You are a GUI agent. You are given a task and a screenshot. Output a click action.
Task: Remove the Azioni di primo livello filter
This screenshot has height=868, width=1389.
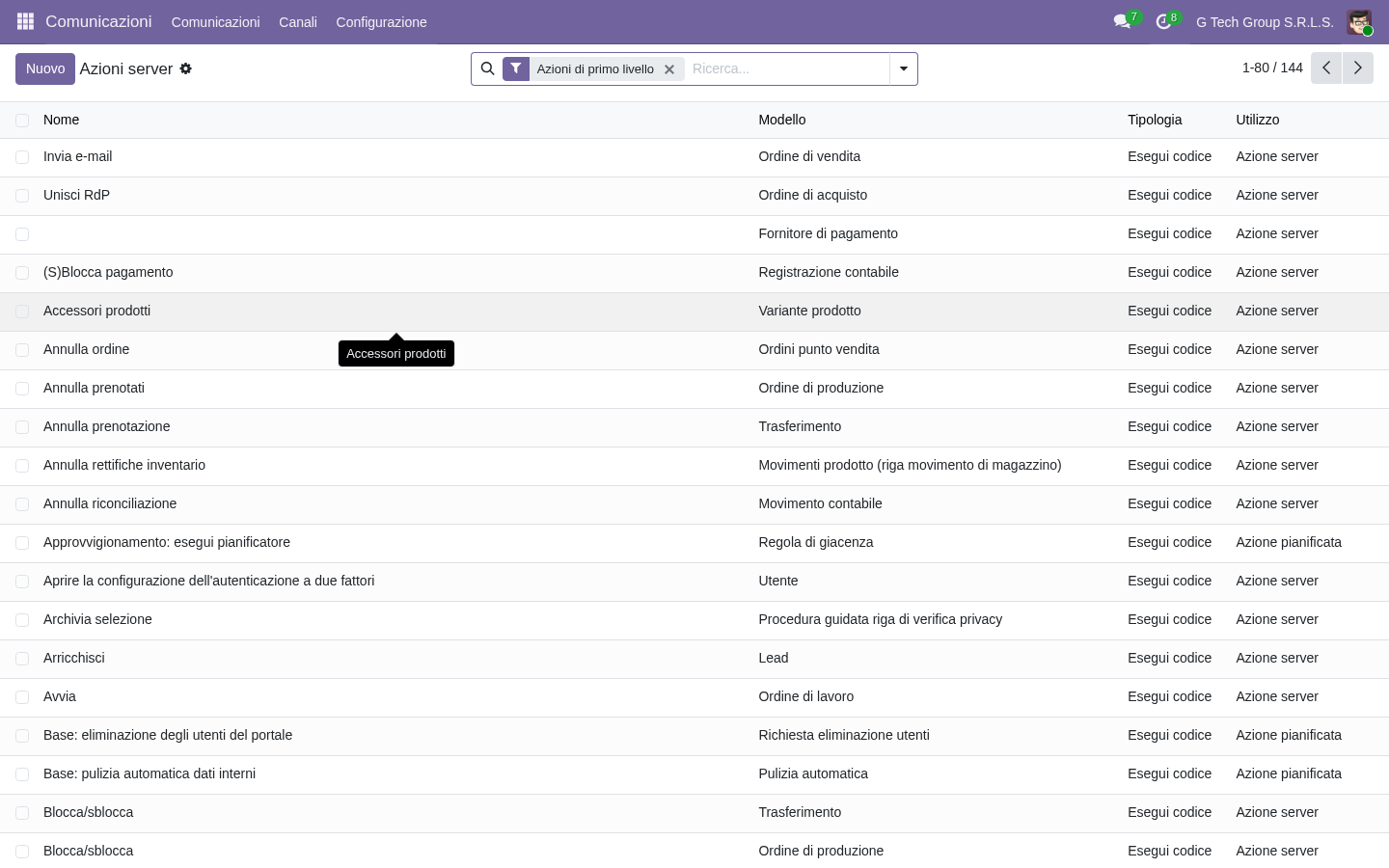click(669, 69)
